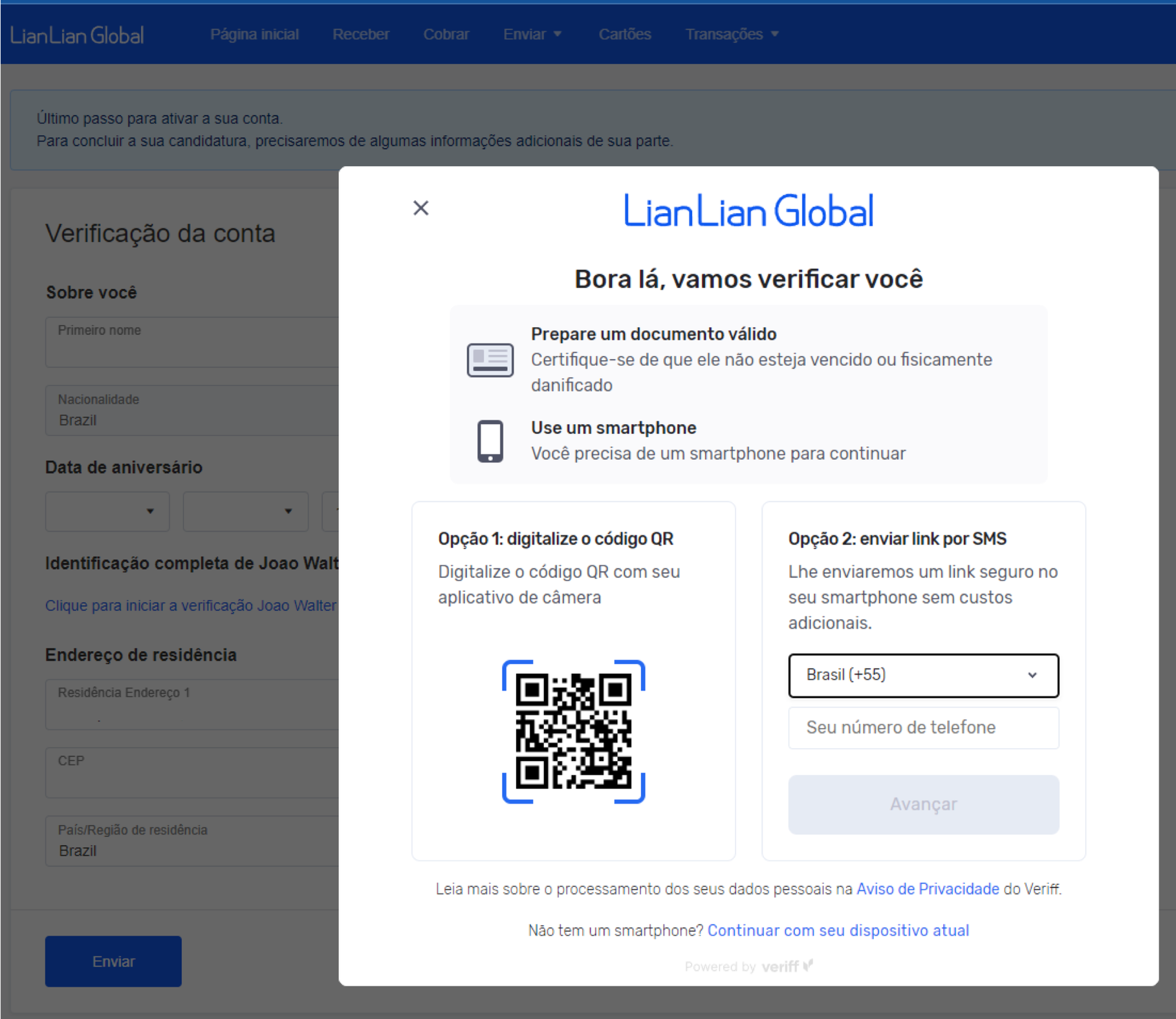The image size is (1176, 1019).
Task: Expand the Transações dropdown menu
Action: pos(732,34)
